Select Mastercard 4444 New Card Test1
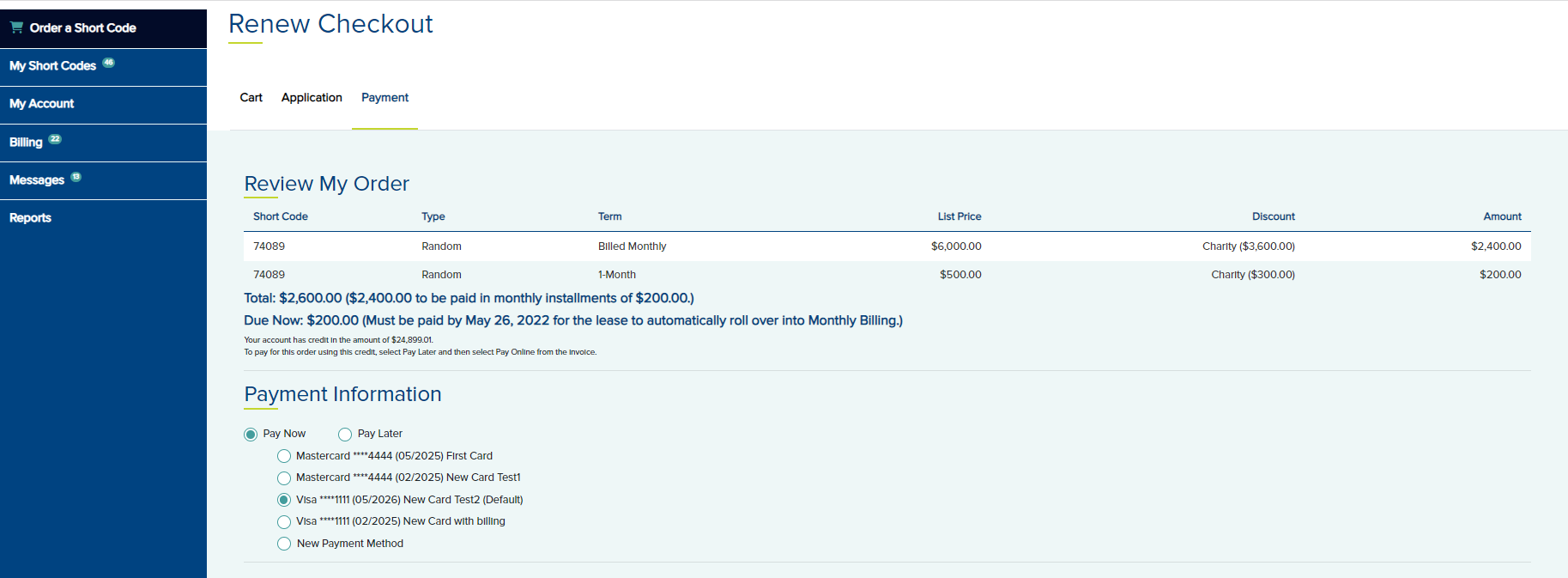This screenshot has width=1568, height=578. 284,478
